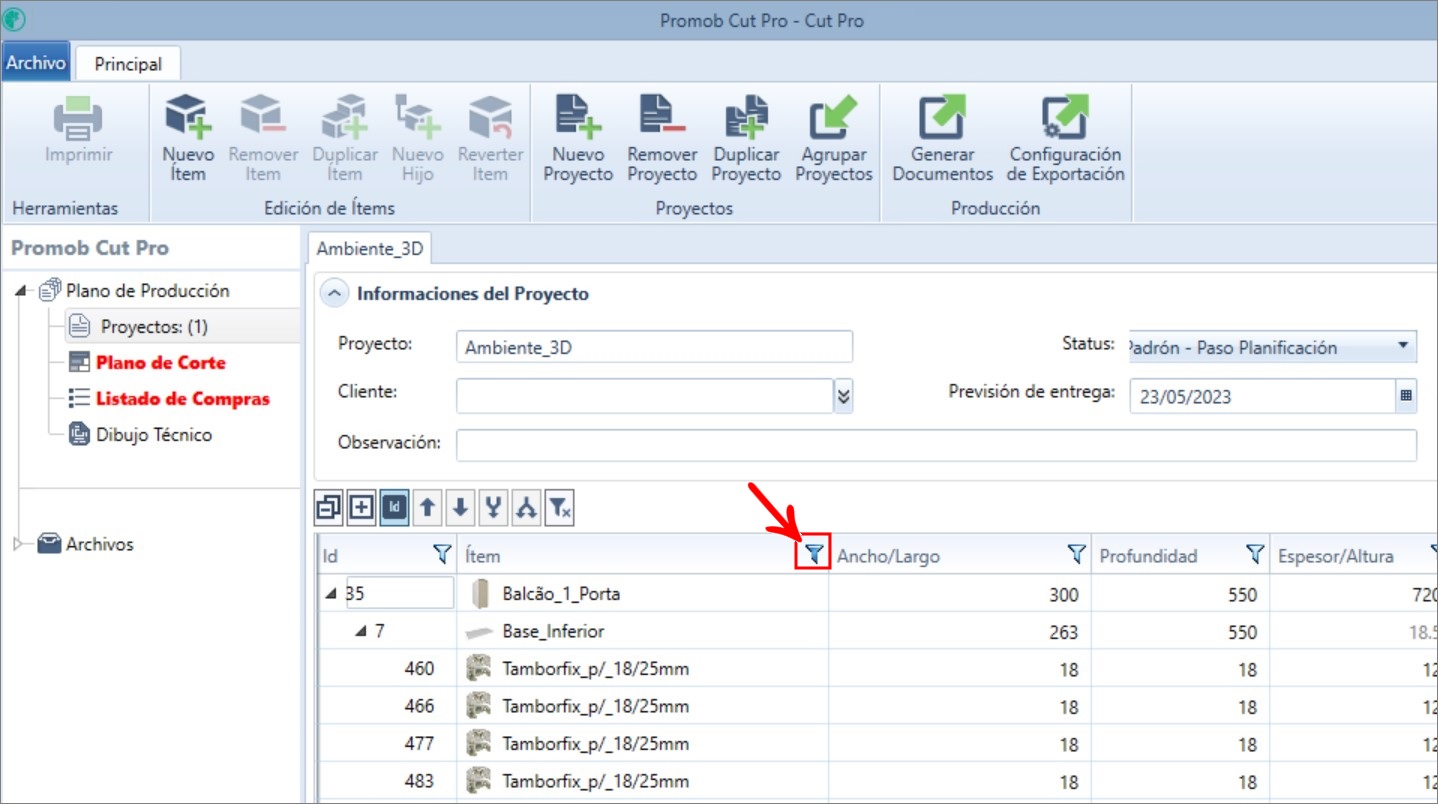Click the expand-all plus button in grid toolbar
Image resolution: width=1438 pixels, height=804 pixels.
(361, 508)
